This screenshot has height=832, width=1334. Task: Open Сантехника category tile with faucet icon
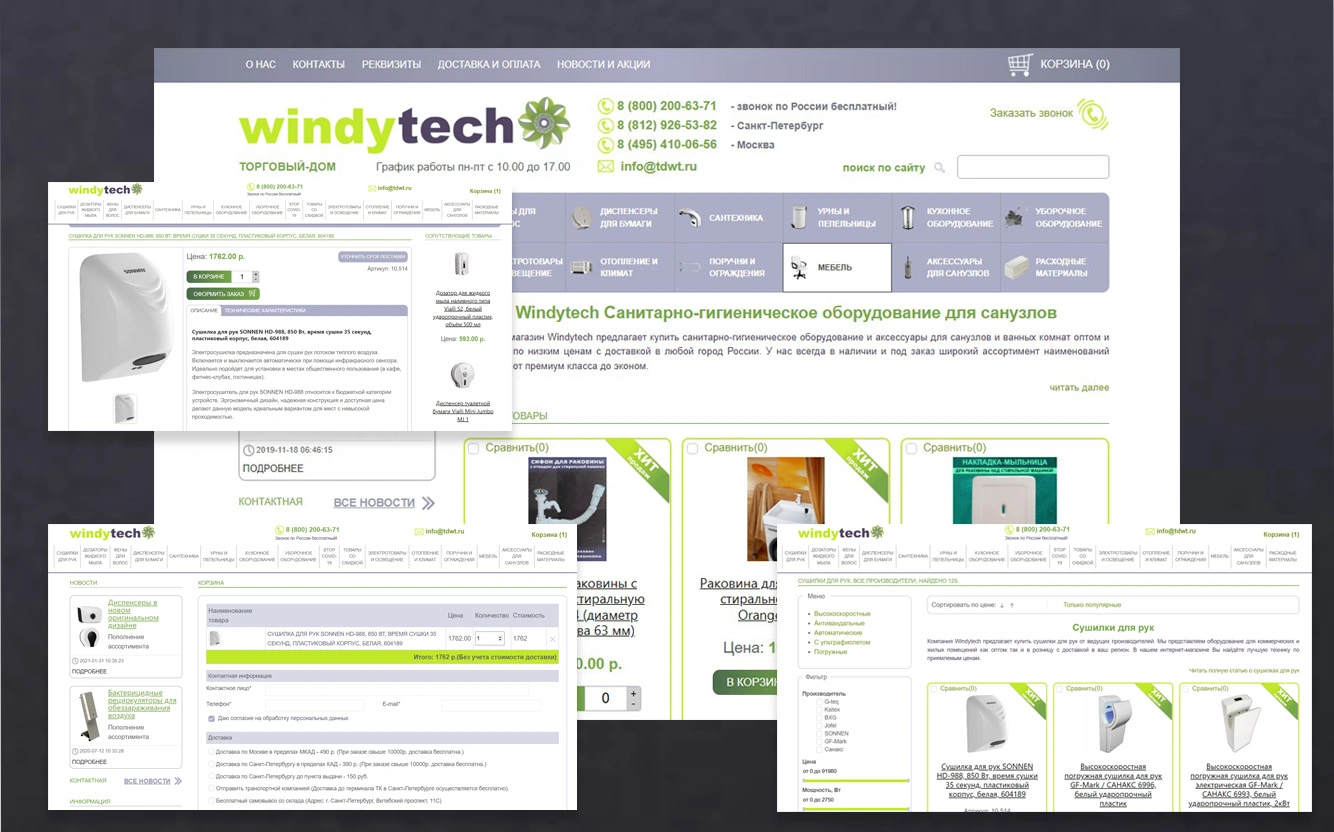728,217
